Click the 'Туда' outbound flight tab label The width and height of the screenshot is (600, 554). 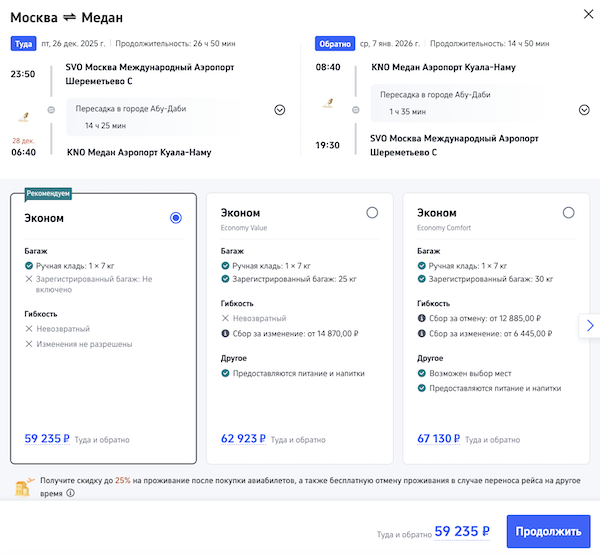(23, 44)
